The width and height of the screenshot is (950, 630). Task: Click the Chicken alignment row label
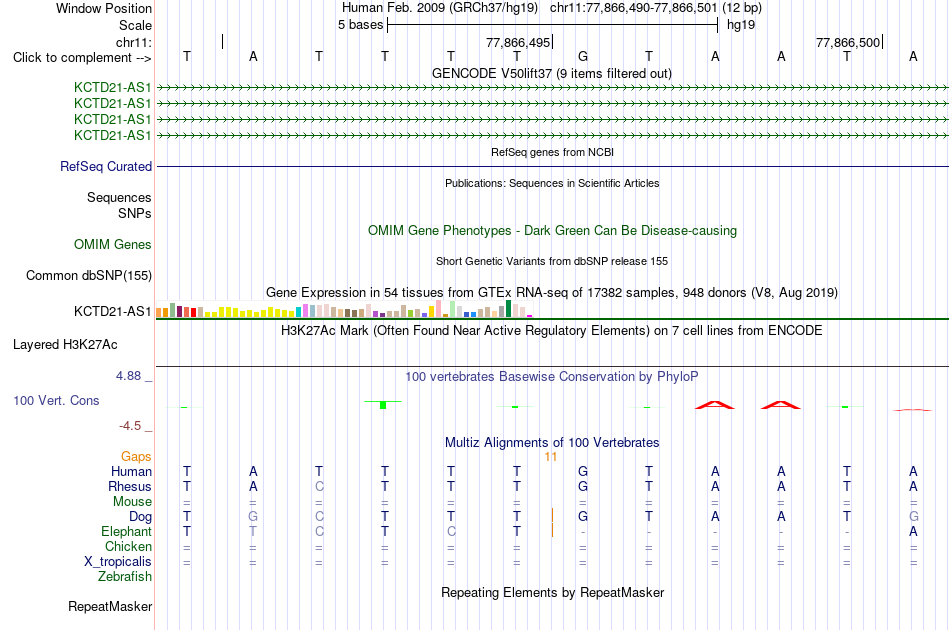128,546
